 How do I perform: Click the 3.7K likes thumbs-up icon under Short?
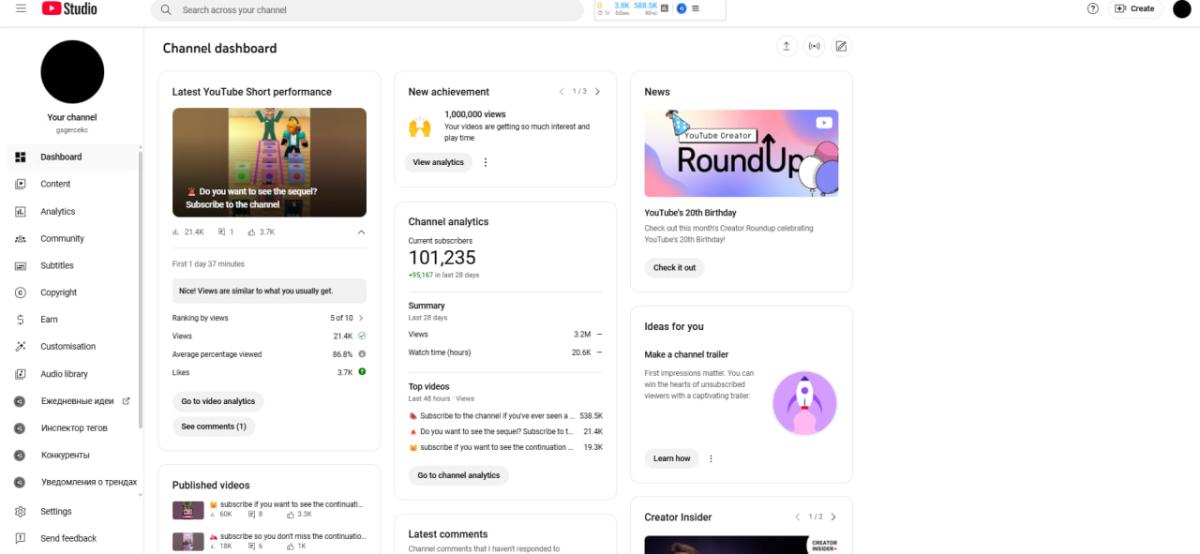(x=252, y=232)
